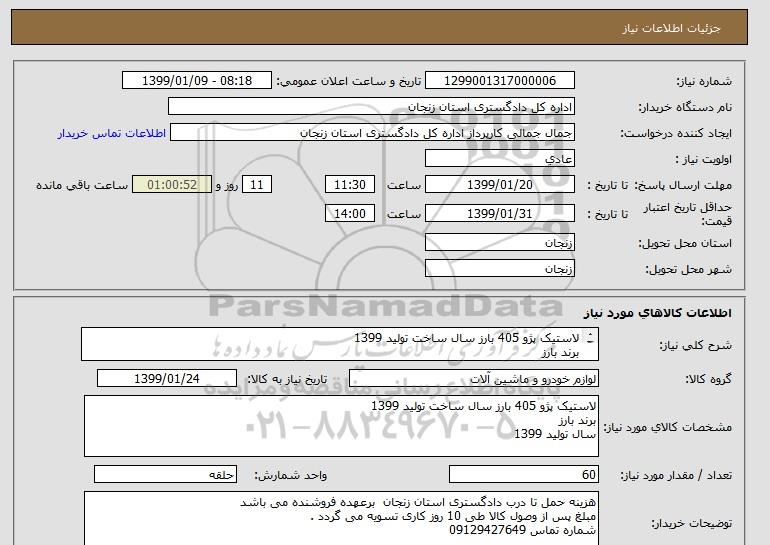Click the label استان محل تحویل
770x545 pixels.
685,243
